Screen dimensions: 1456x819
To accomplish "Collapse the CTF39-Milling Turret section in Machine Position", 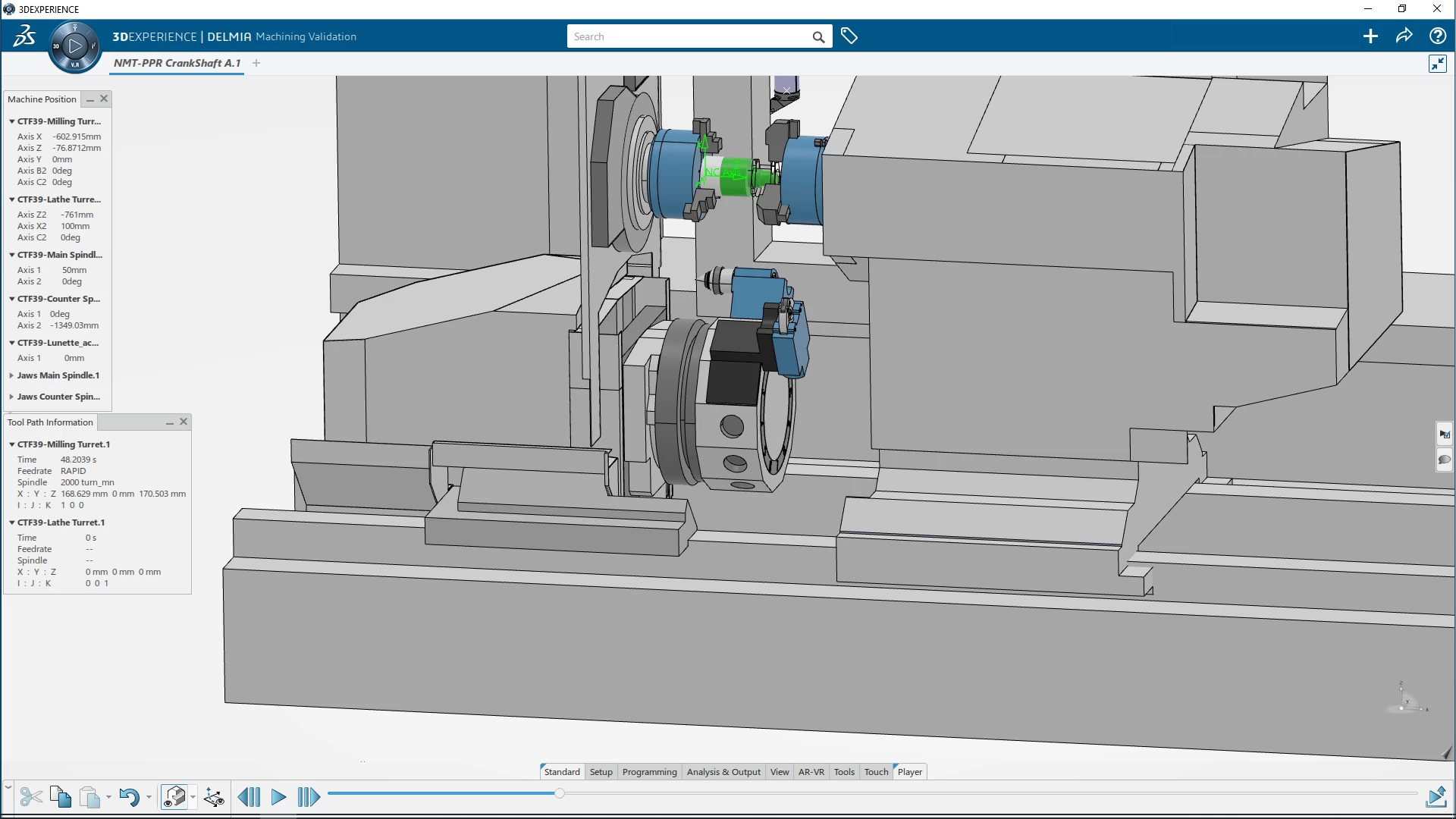I will [11, 121].
